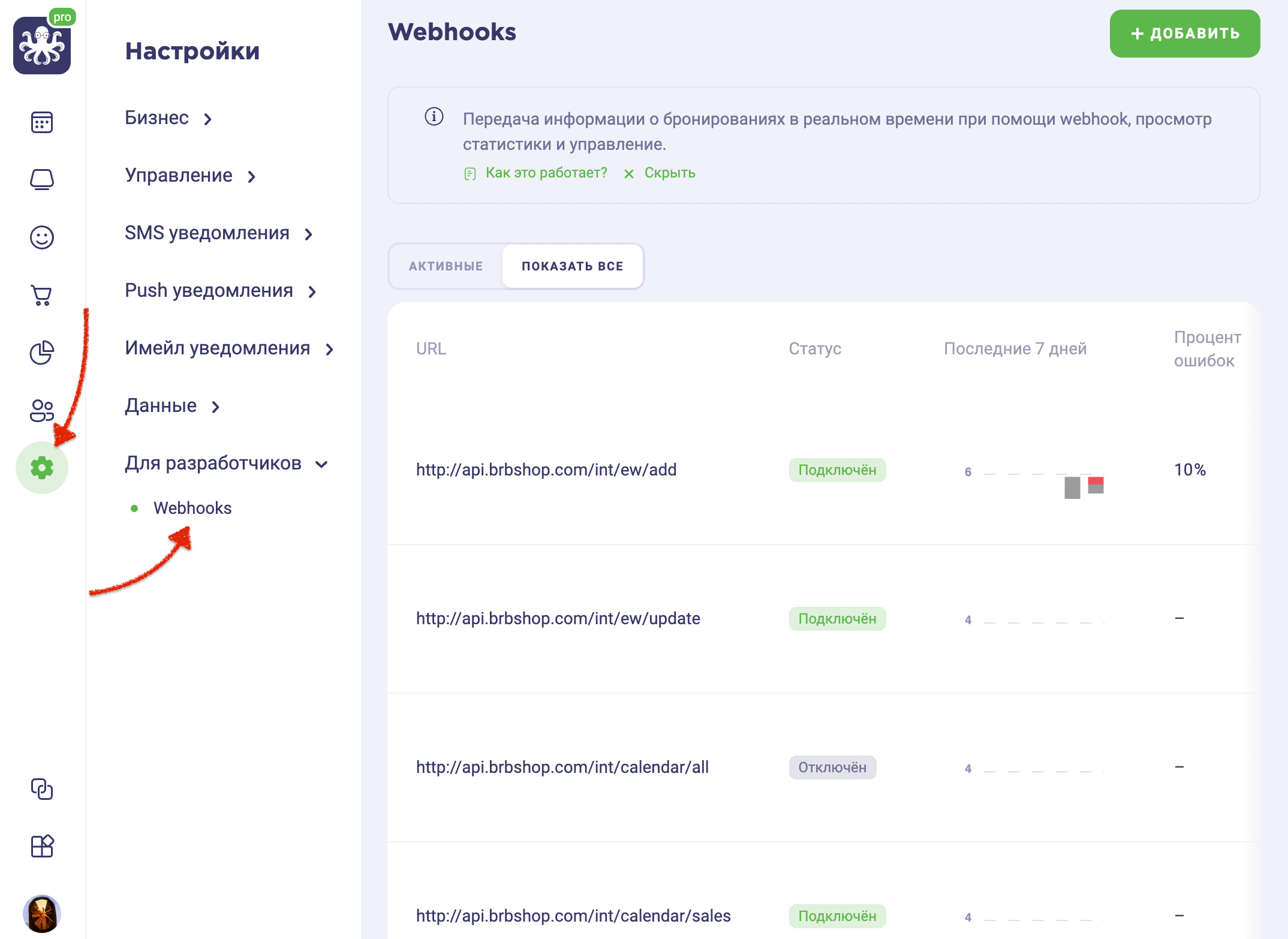Click the Процент ошибок column header
1288x939 pixels.
1208,348
